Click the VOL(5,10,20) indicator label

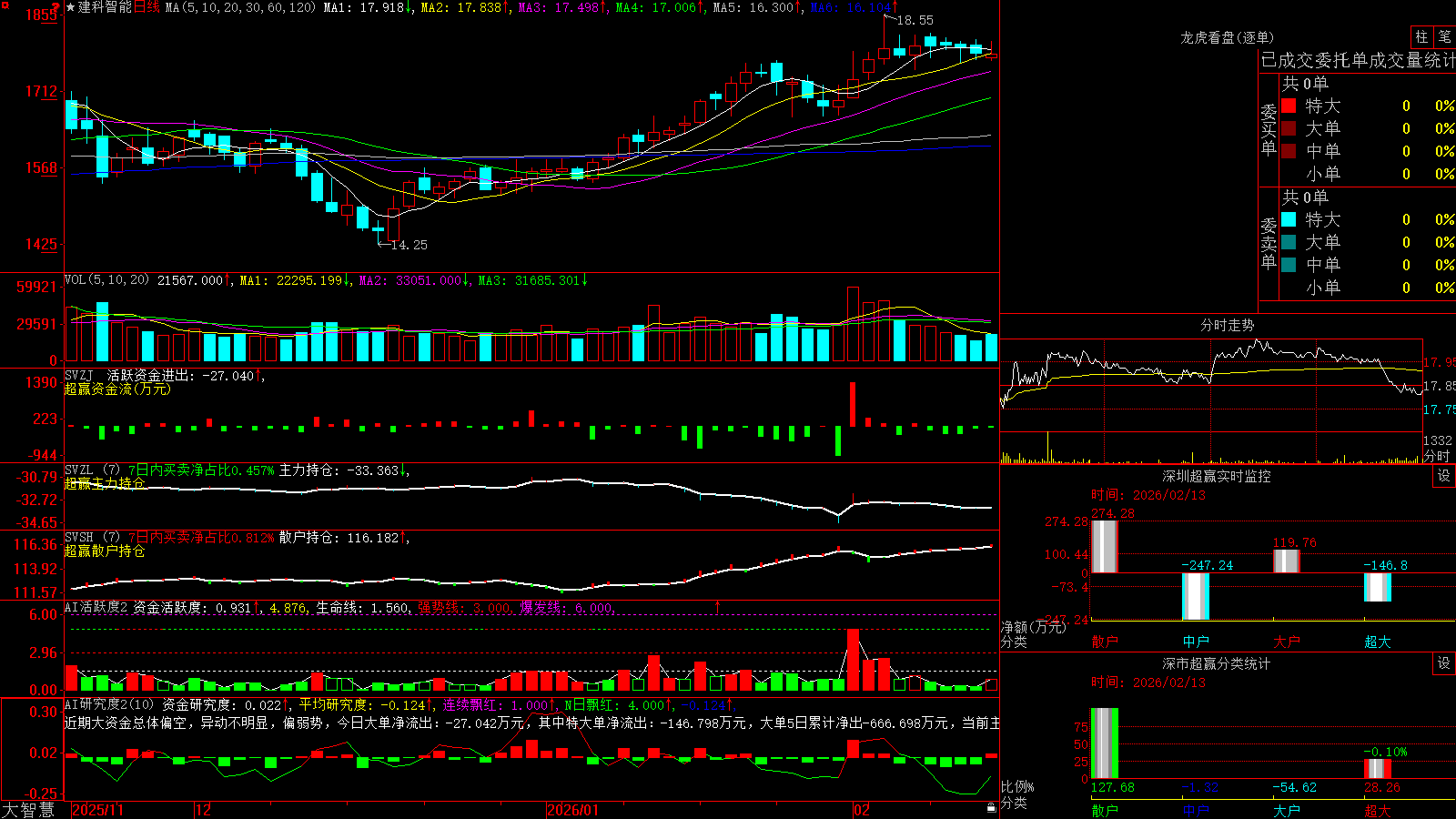click(106, 280)
